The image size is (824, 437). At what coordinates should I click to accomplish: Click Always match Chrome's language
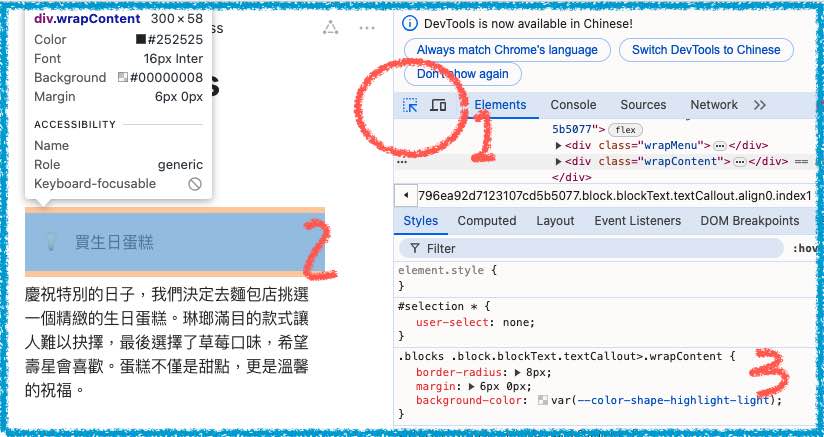507,49
